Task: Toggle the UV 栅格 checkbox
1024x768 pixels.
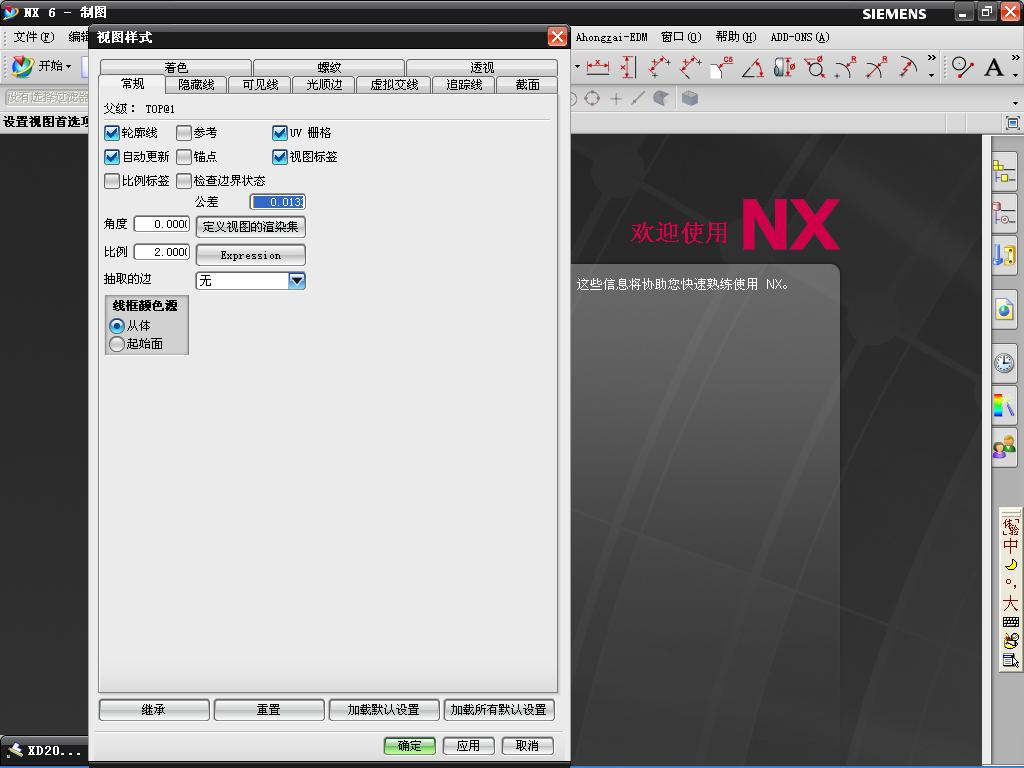Action: point(280,133)
